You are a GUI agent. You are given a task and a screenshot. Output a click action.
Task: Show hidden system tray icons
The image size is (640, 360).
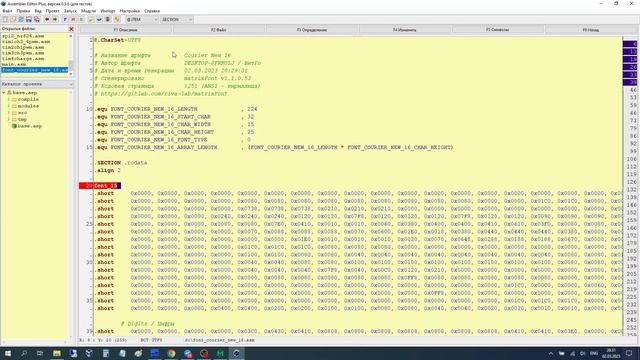coord(551,353)
